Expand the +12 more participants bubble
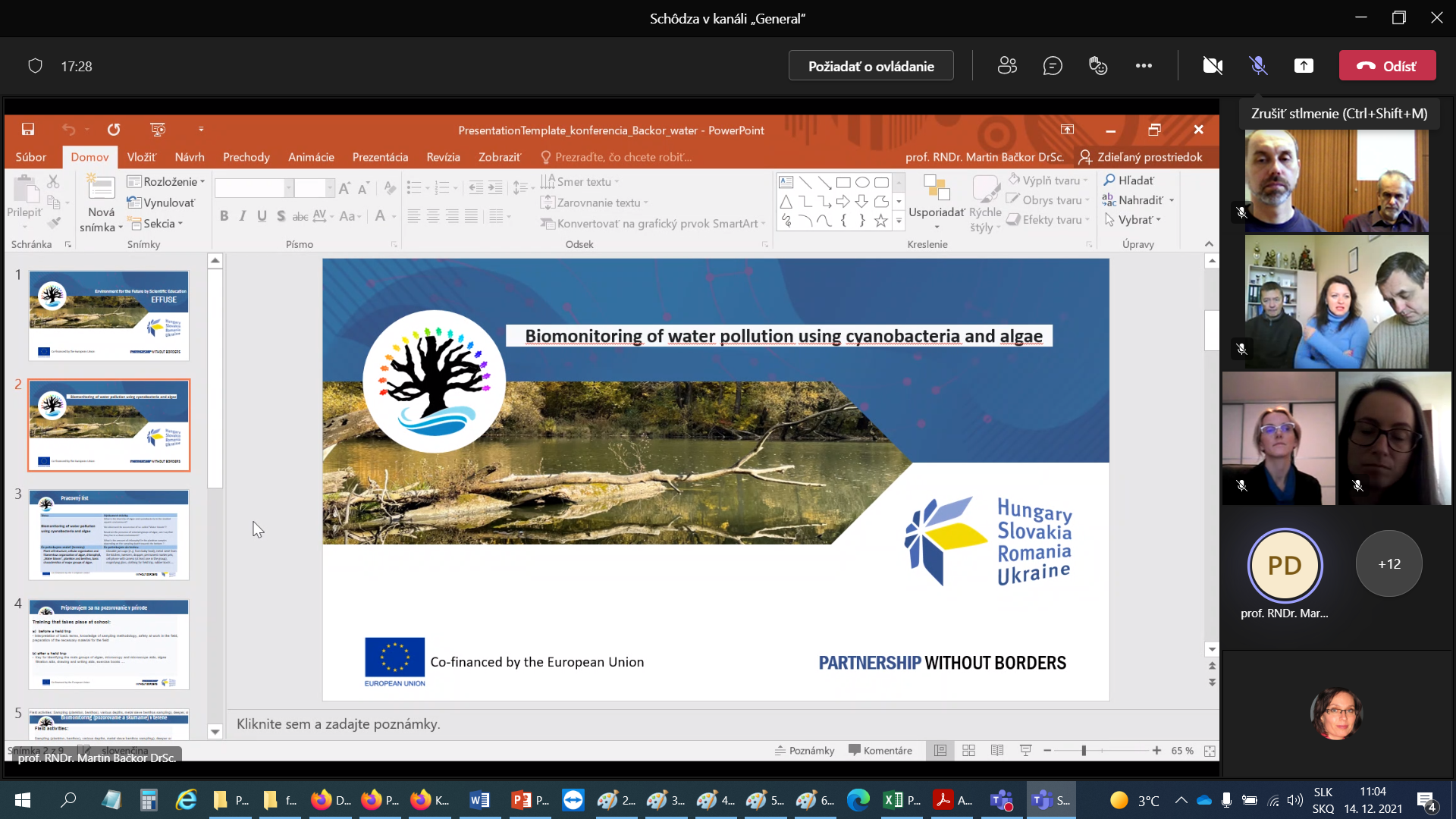 point(1389,564)
